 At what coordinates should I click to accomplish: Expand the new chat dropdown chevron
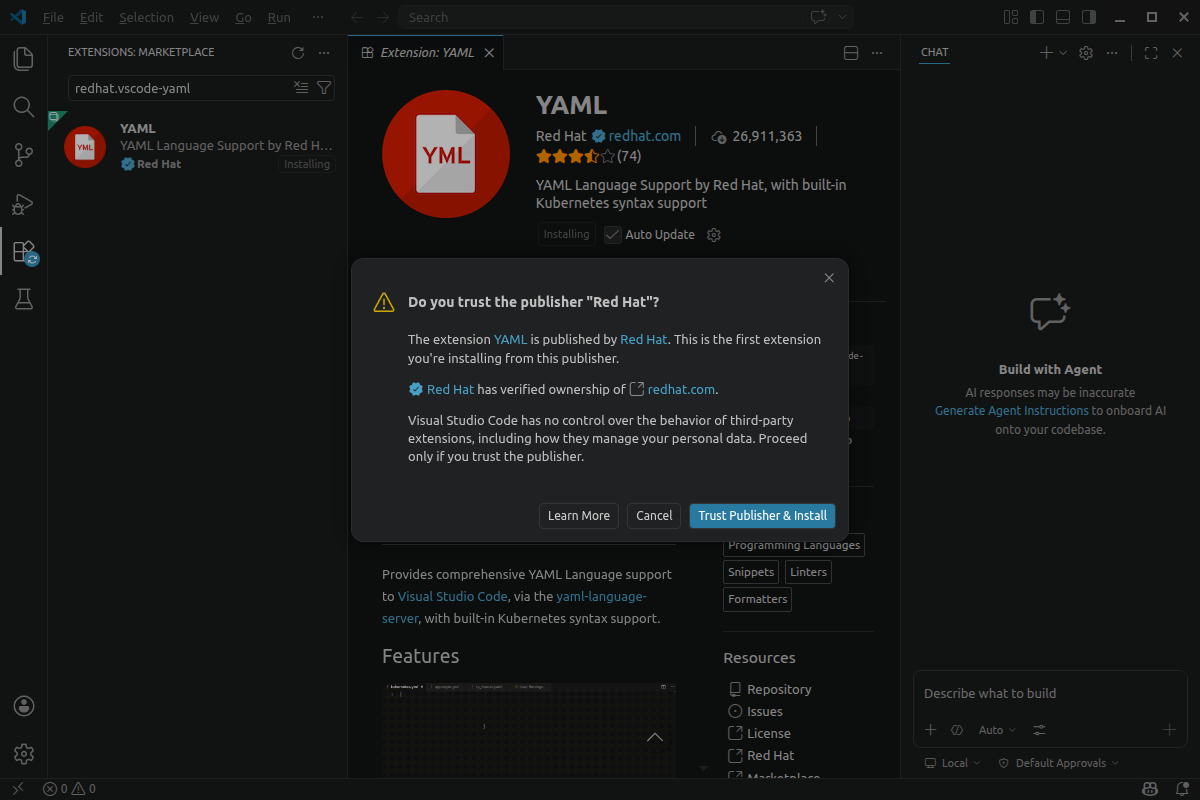pos(1063,53)
